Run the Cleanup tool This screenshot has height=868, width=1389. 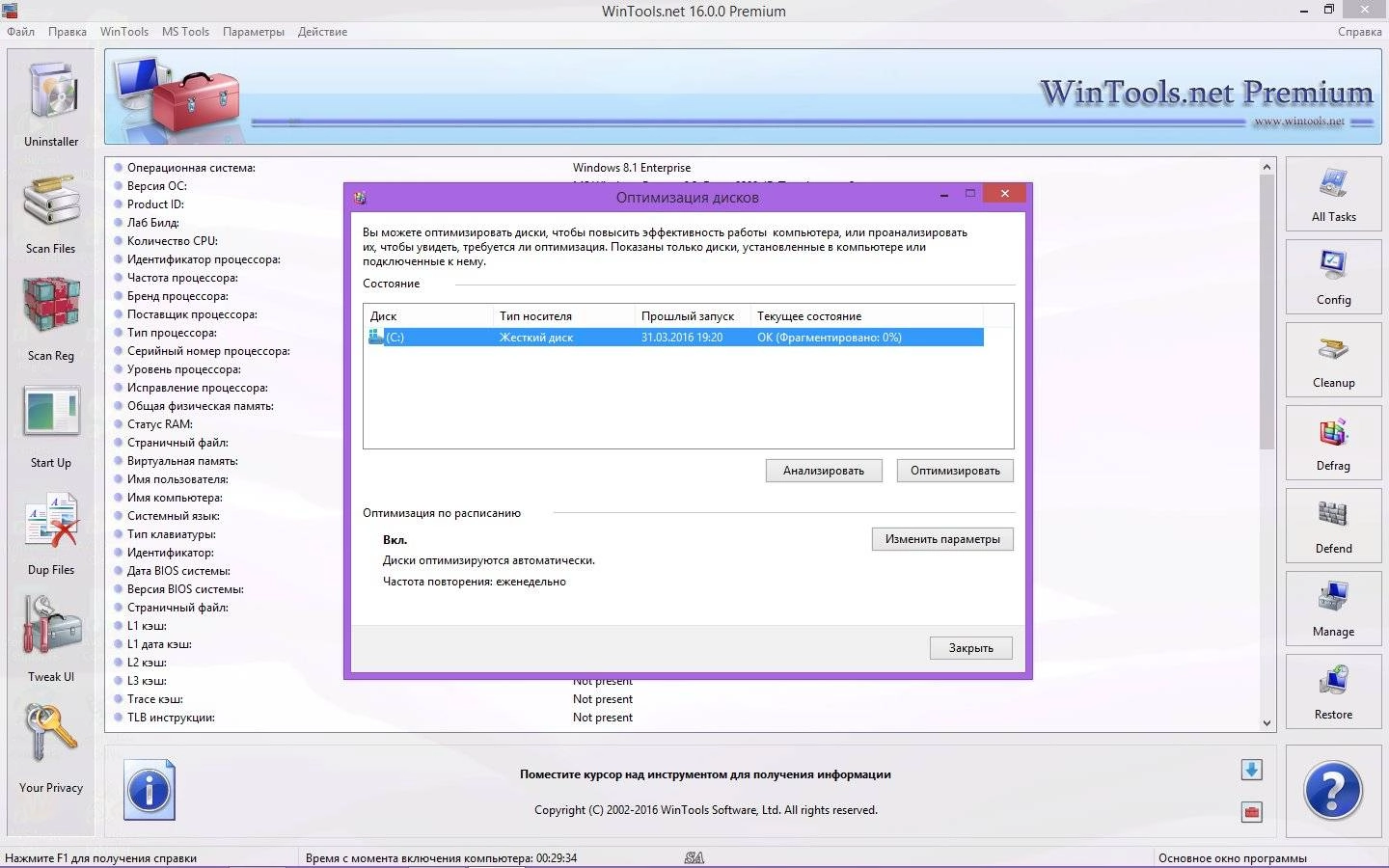(x=1333, y=360)
